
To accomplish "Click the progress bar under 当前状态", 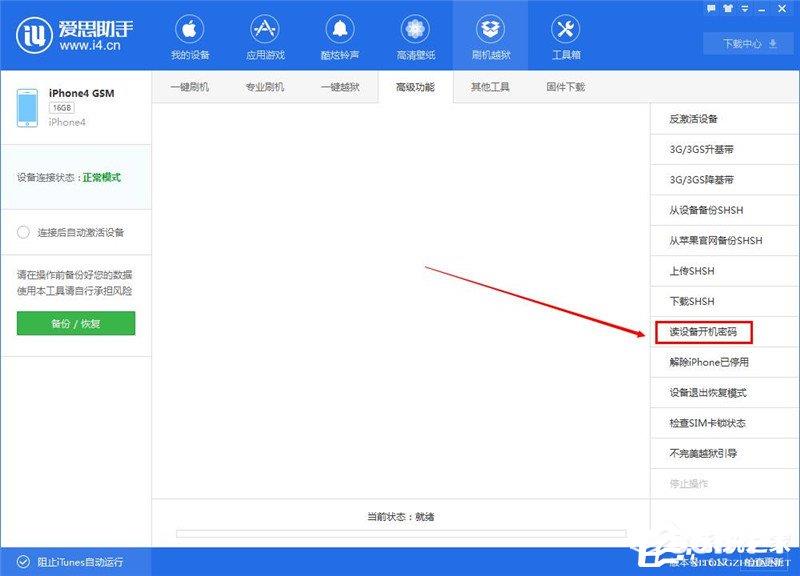I will point(401,534).
